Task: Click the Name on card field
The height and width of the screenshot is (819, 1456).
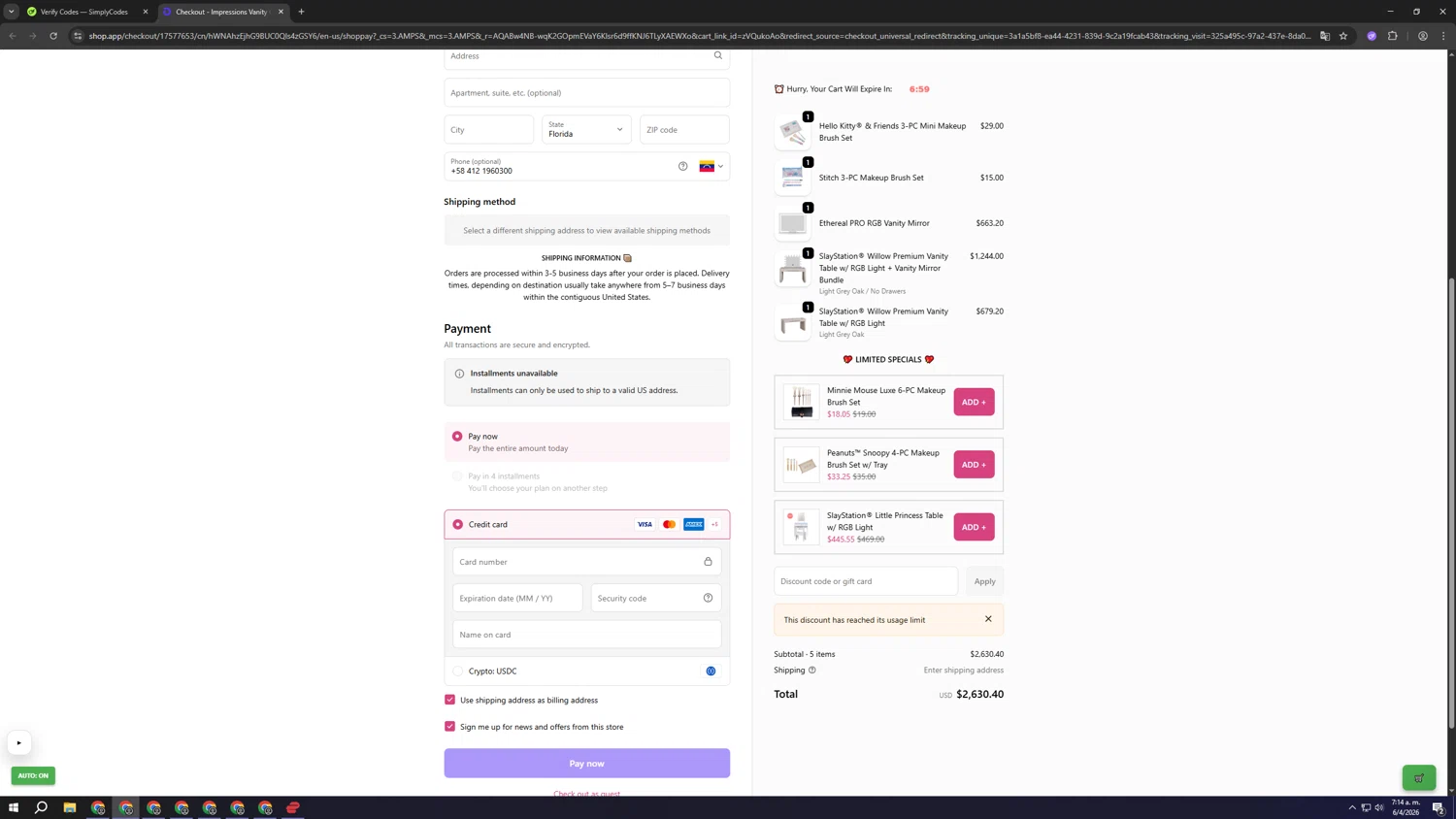Action: coord(587,635)
